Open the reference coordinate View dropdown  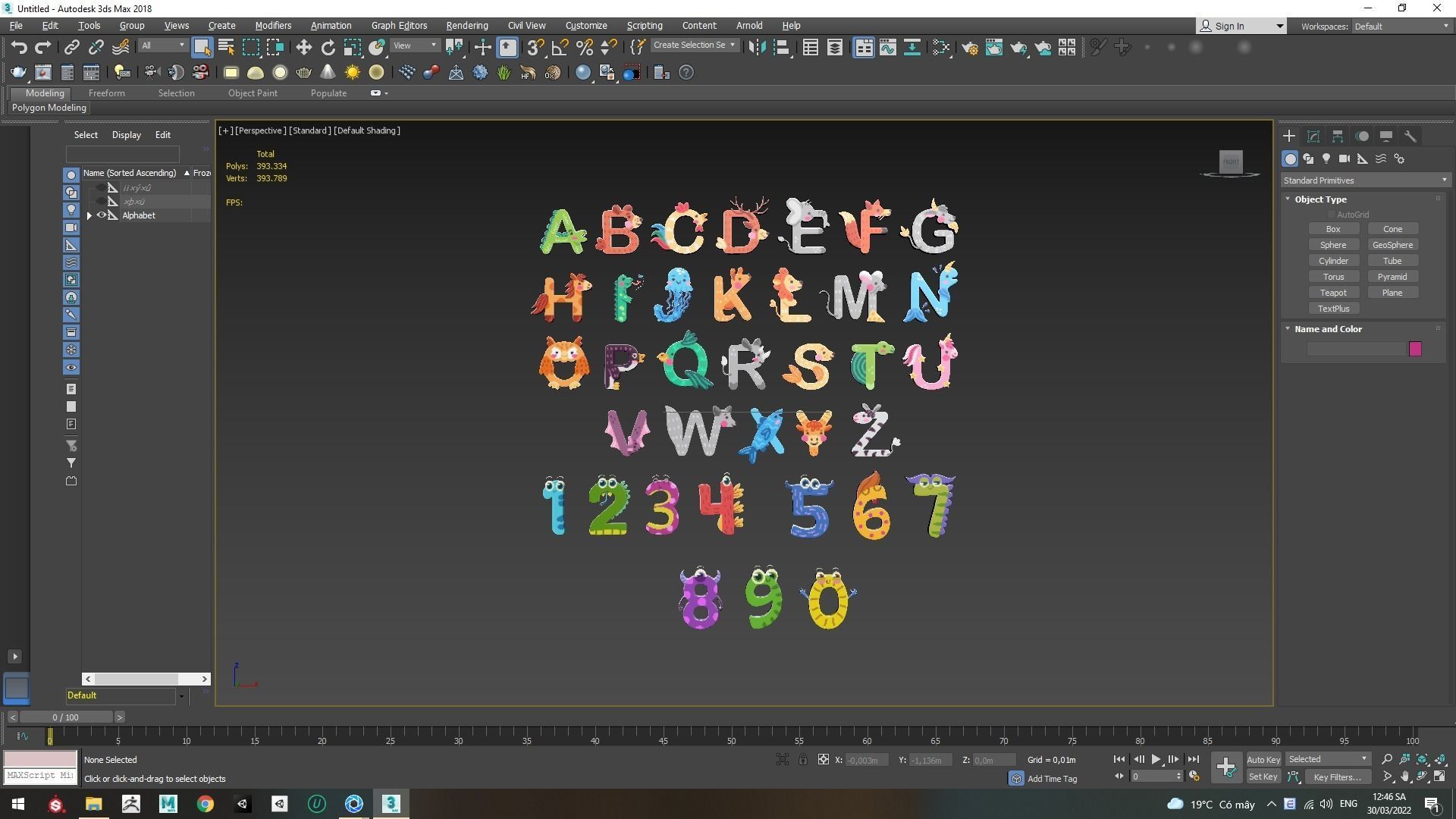tap(416, 45)
